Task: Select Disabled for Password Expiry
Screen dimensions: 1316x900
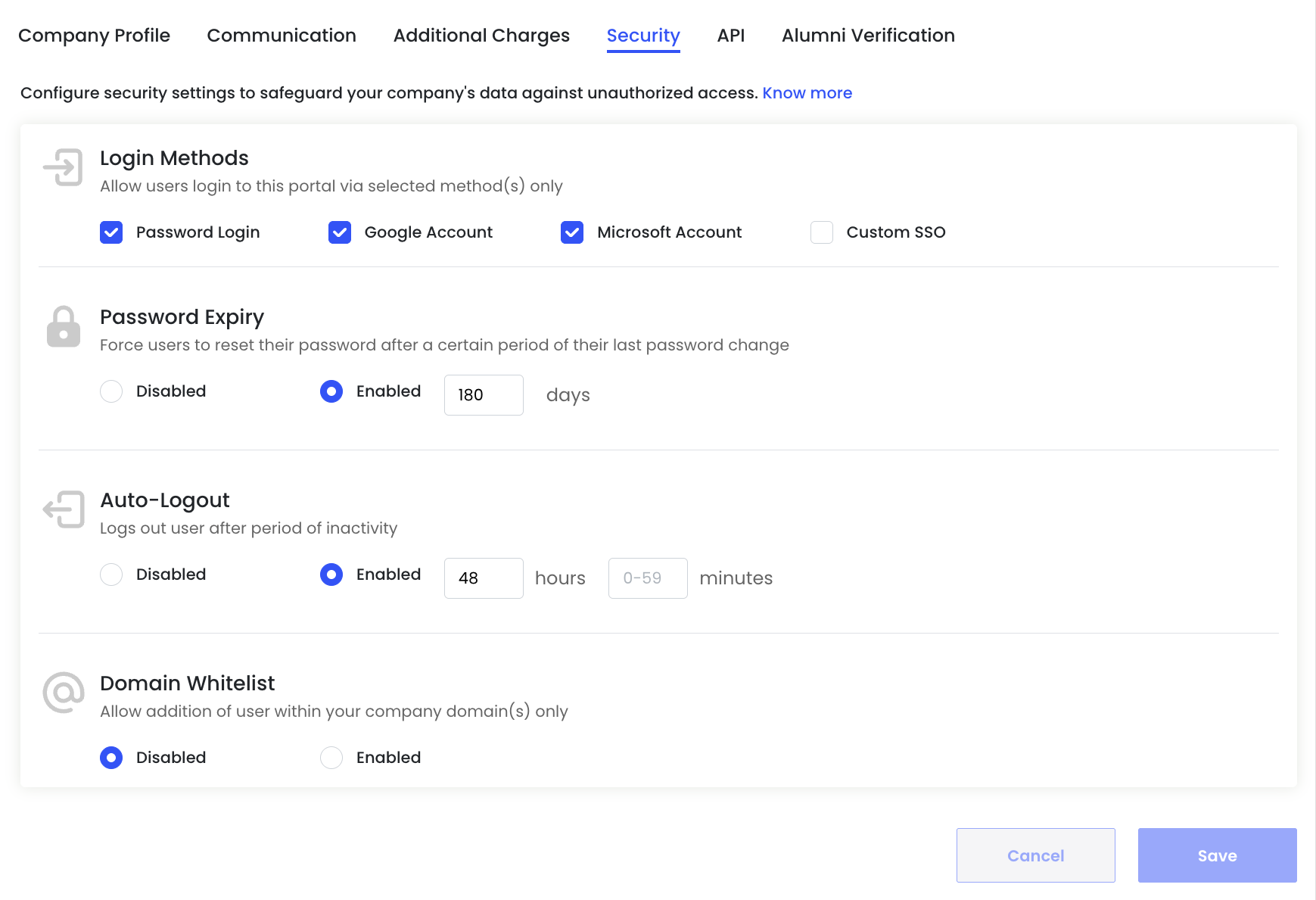Action: (x=111, y=391)
